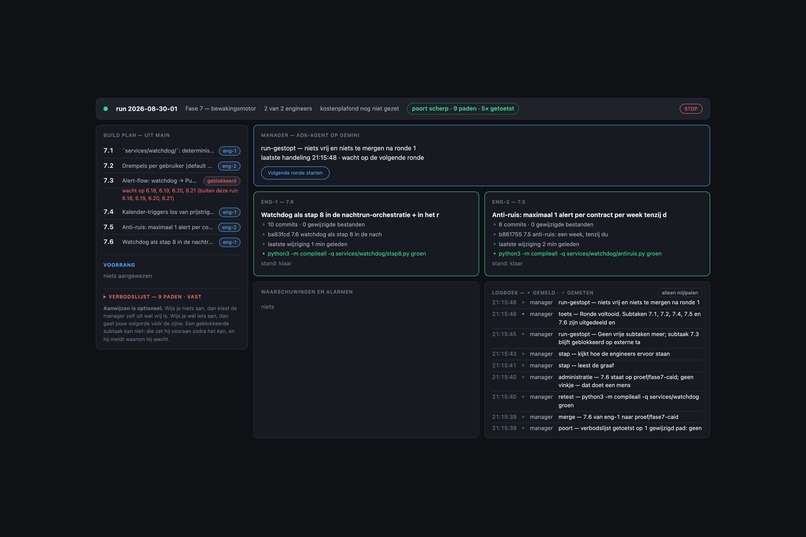Click the eng-2 badge on subtask 7.5
The height and width of the screenshot is (537, 806).
[x=229, y=227]
